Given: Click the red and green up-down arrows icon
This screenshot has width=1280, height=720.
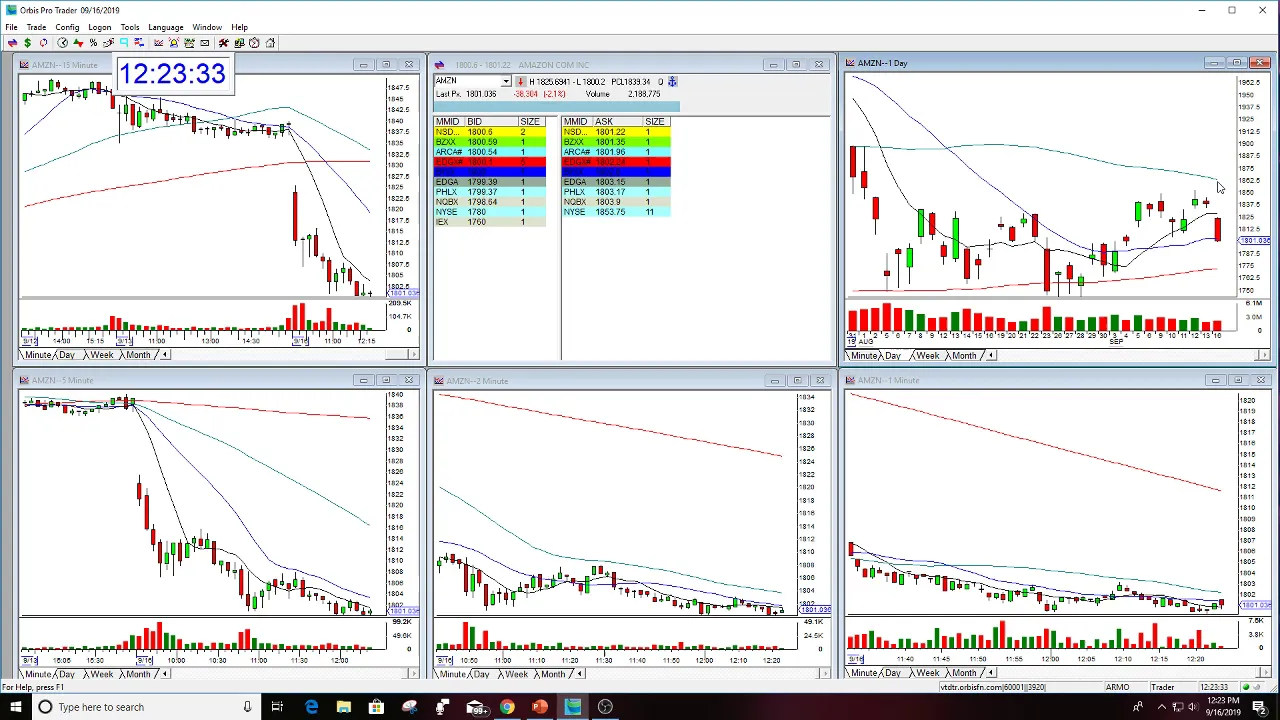Looking at the screenshot, I should pyautogui.click(x=78, y=43).
